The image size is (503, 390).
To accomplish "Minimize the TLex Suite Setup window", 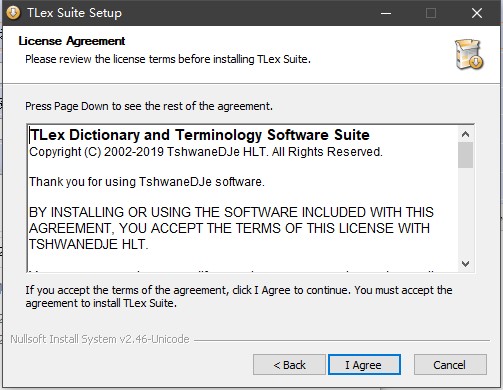I will pos(386,13).
